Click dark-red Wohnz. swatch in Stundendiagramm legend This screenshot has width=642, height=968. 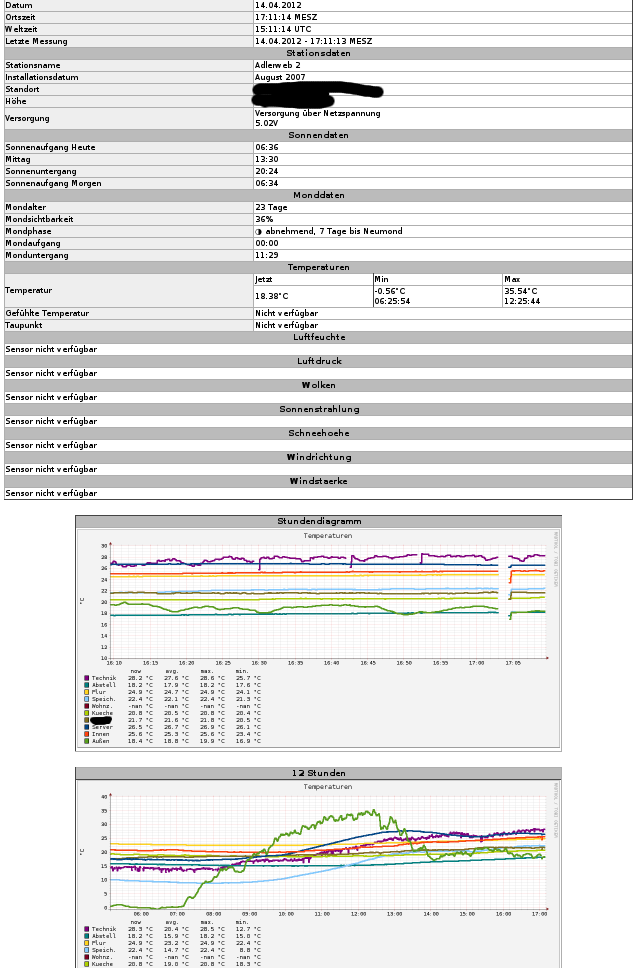[86, 706]
